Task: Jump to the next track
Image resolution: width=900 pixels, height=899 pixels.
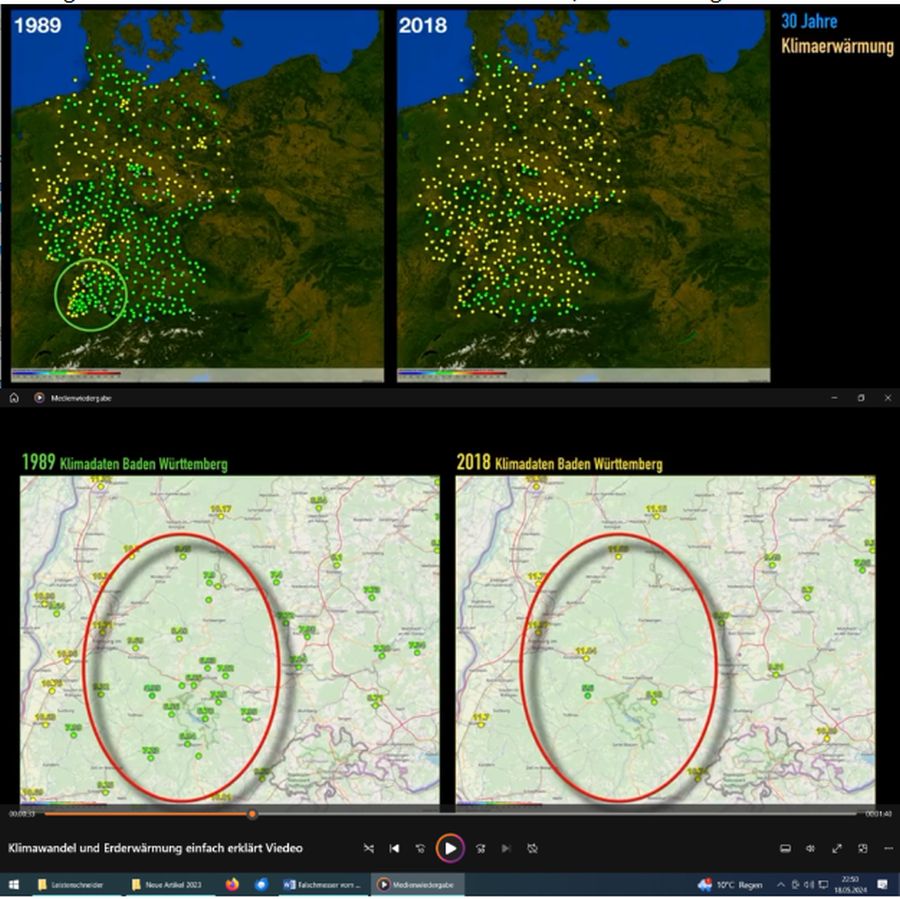Action: (x=506, y=848)
